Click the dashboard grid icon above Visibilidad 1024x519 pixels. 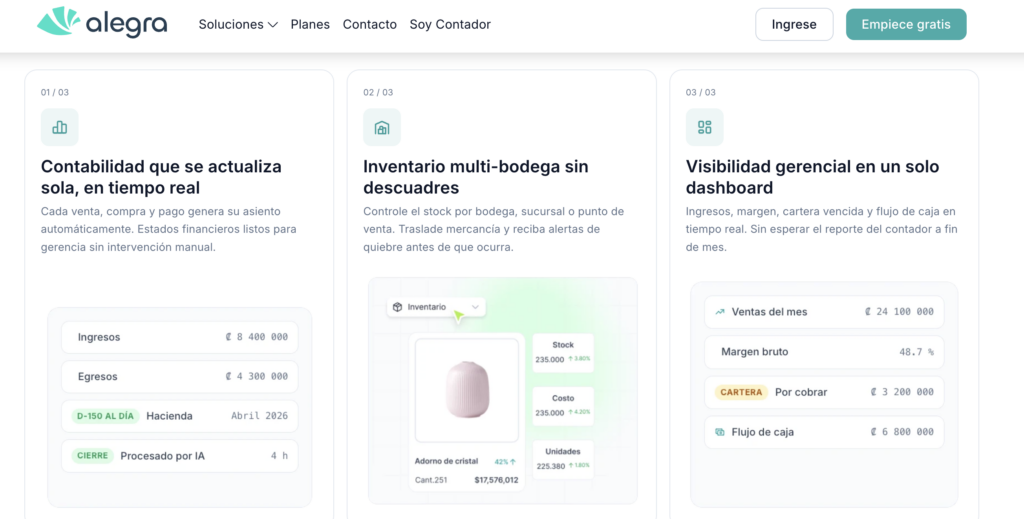(705, 127)
